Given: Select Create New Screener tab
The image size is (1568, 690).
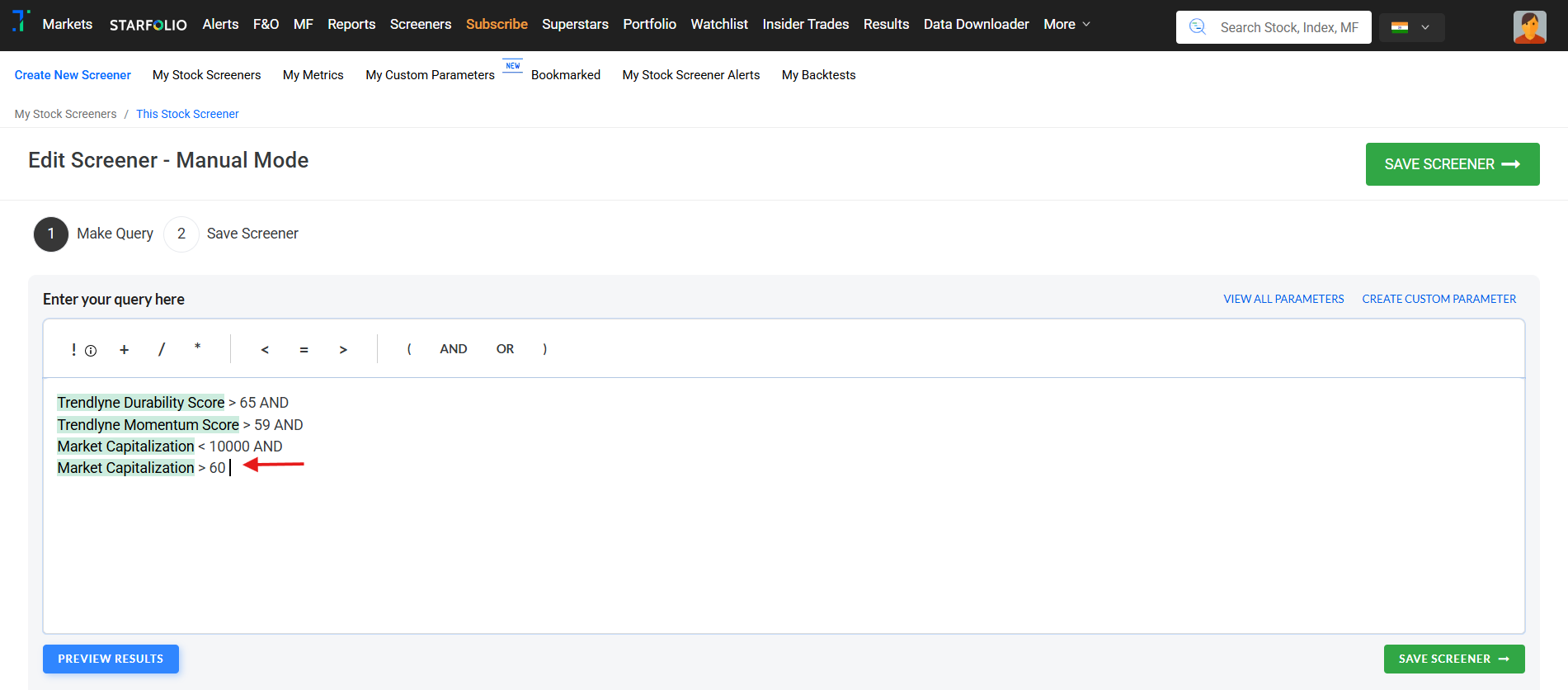Looking at the screenshot, I should (x=73, y=75).
